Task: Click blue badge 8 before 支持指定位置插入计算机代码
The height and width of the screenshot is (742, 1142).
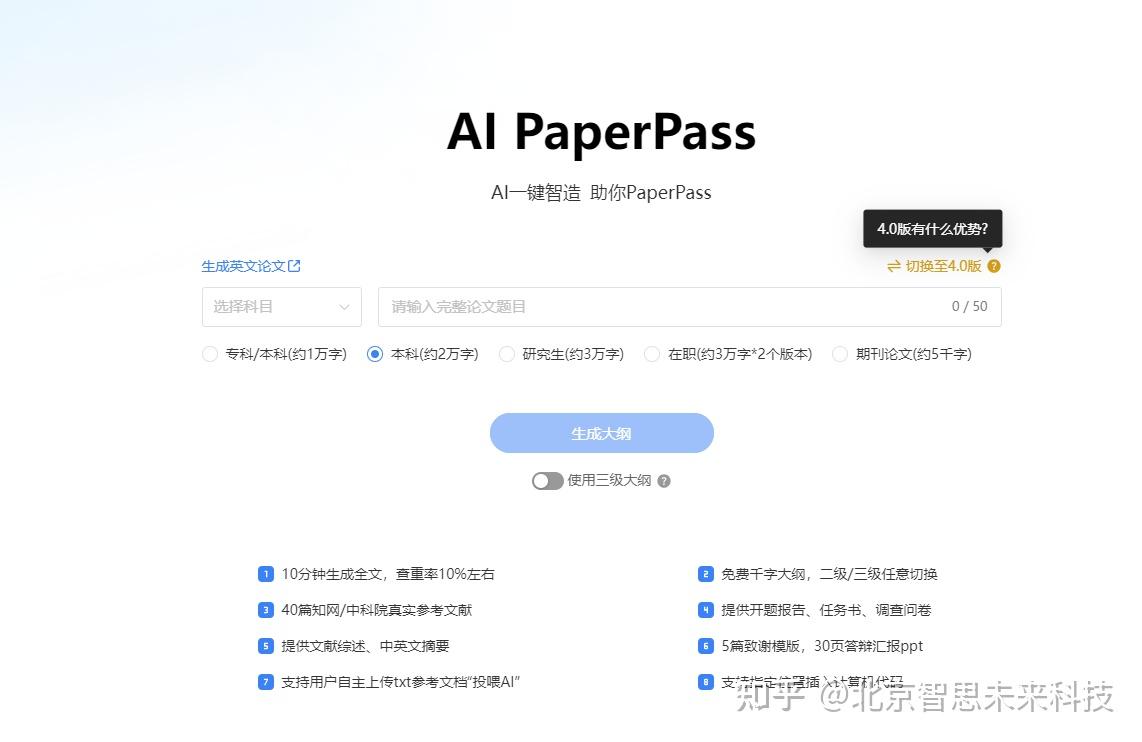Action: (x=704, y=681)
